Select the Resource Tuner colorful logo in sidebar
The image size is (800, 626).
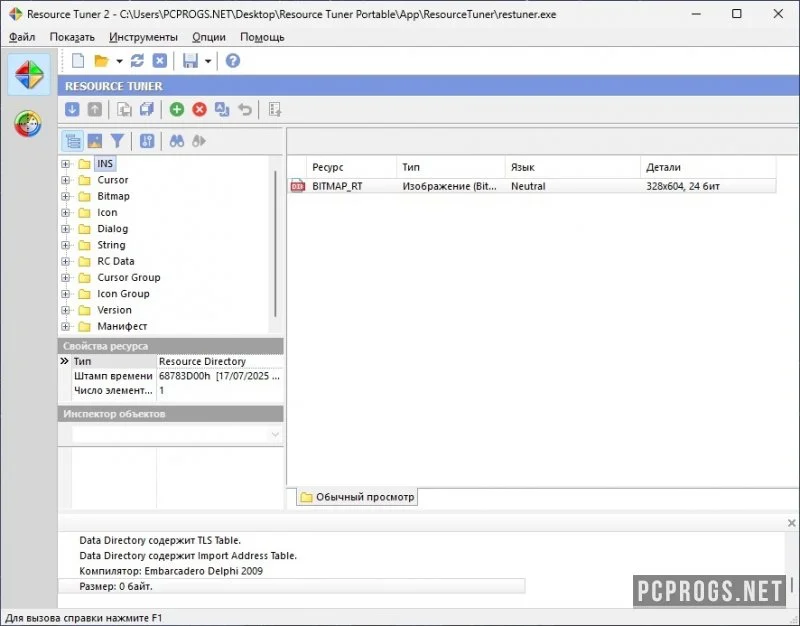(29, 74)
